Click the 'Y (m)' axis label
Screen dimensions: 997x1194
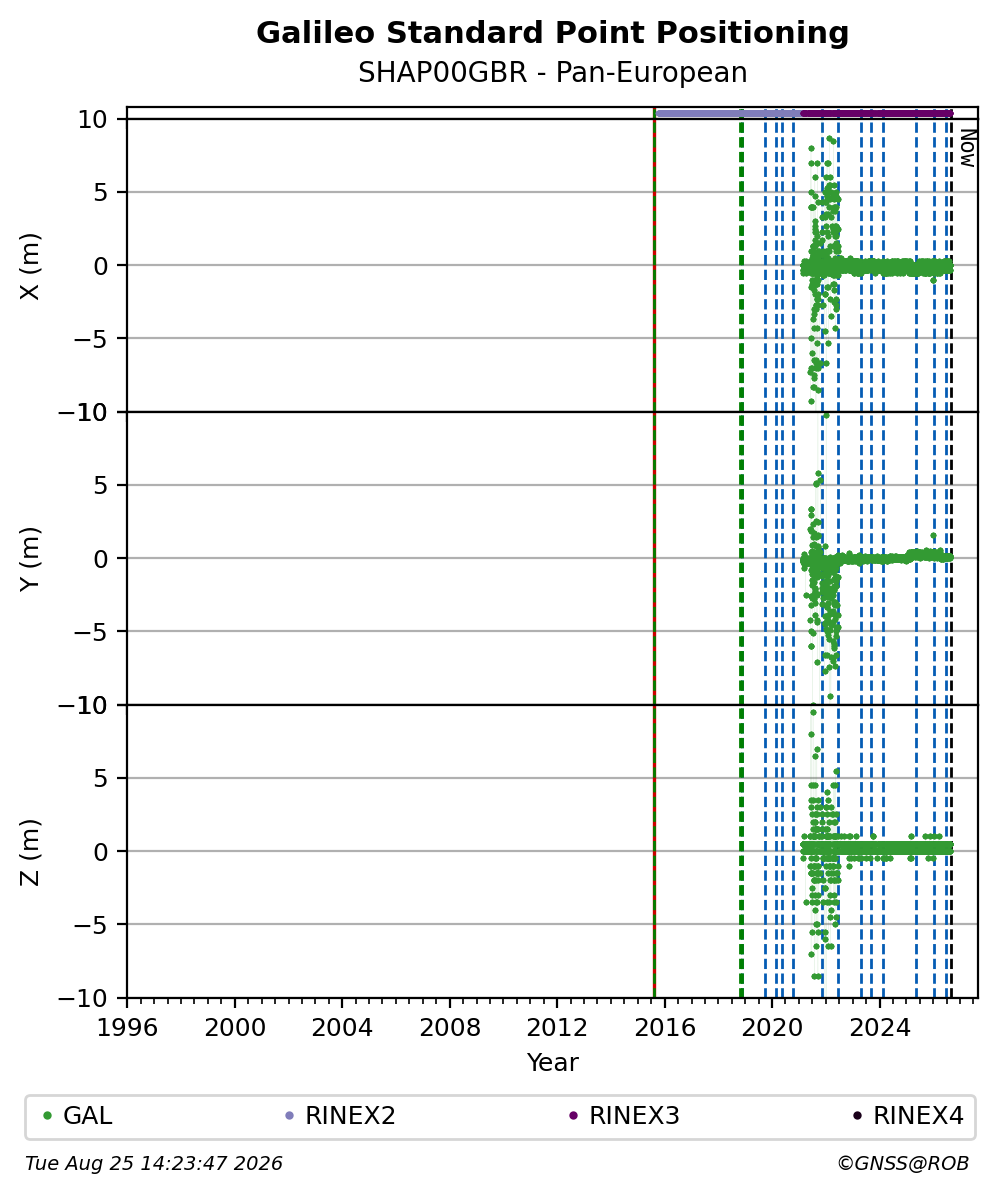[29, 559]
